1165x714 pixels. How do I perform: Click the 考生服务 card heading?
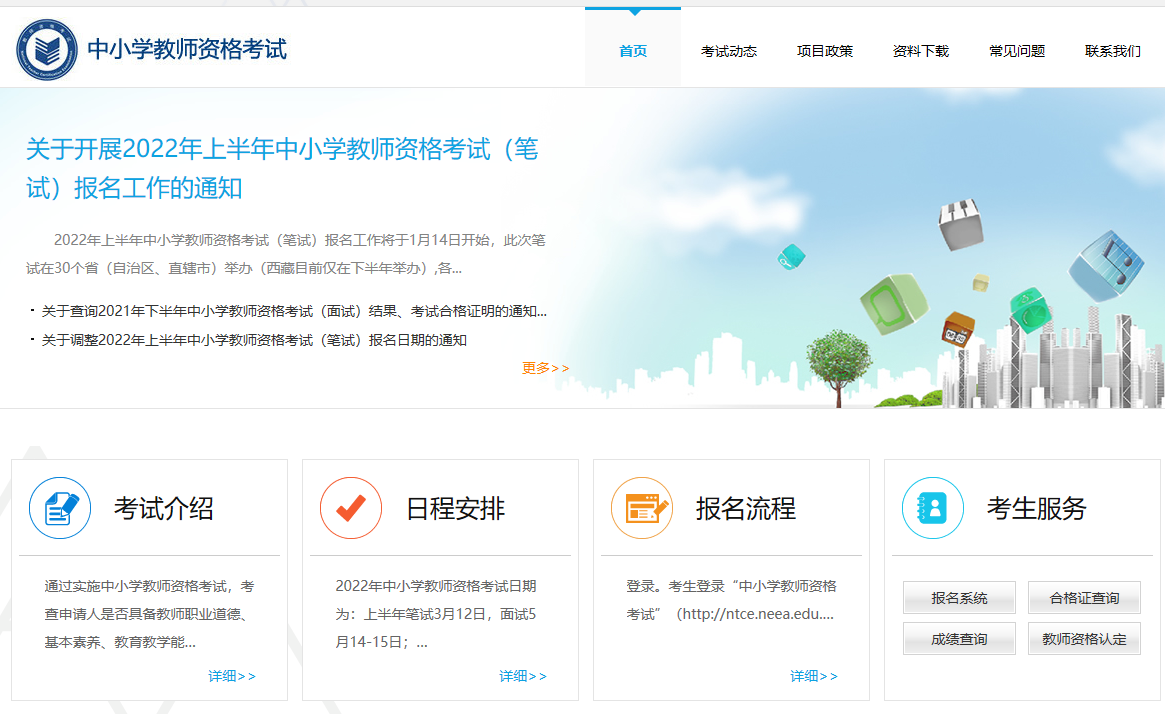coord(1036,509)
